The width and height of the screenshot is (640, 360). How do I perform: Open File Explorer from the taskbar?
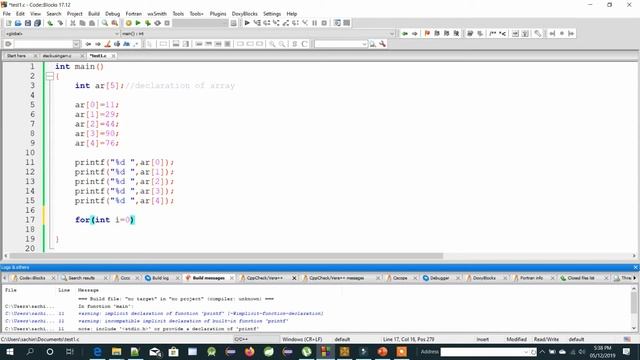click(x=116, y=351)
